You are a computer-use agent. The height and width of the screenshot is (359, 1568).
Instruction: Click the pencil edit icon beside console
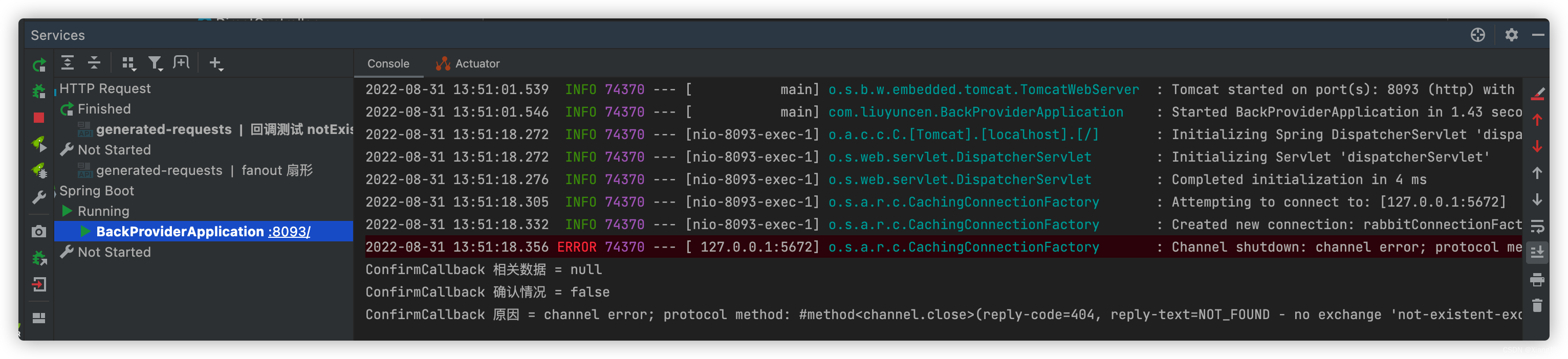pos(1537,93)
